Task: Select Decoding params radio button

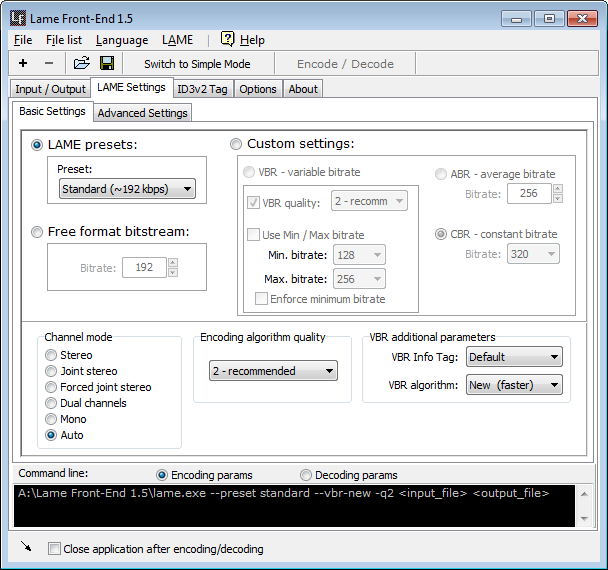Action: (306, 475)
